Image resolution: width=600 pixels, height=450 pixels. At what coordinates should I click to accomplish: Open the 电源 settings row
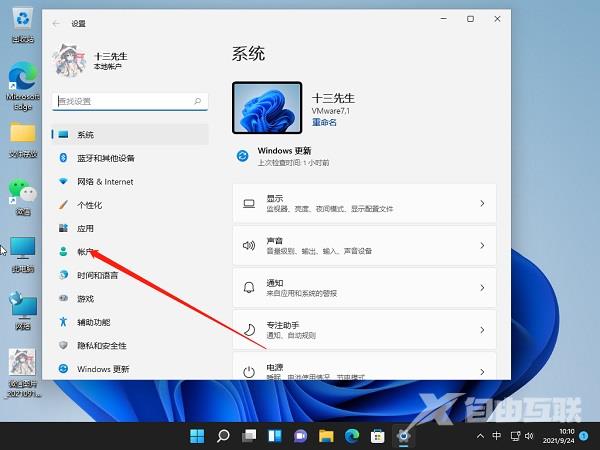pyautogui.click(x=364, y=366)
